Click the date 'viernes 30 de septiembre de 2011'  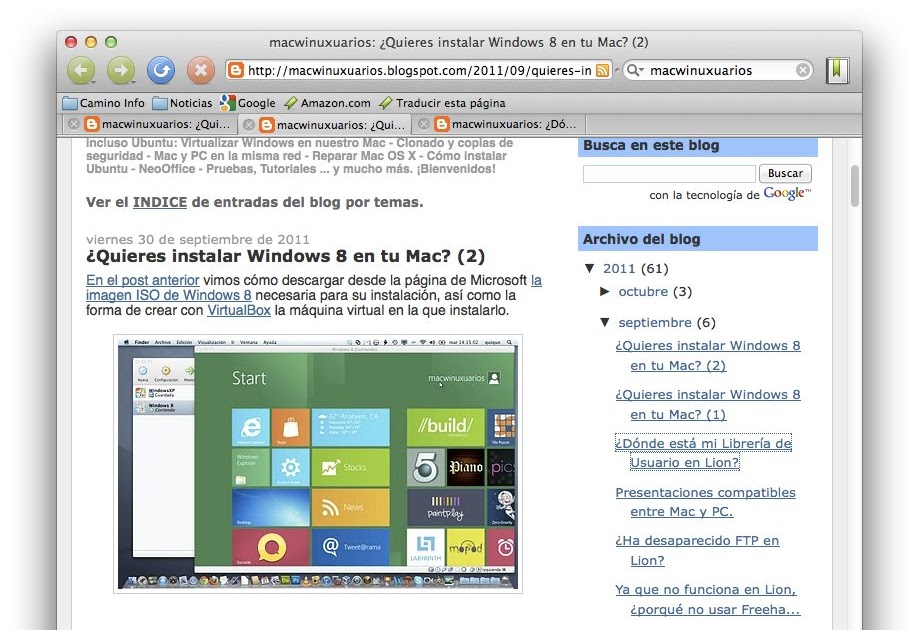(x=198, y=239)
